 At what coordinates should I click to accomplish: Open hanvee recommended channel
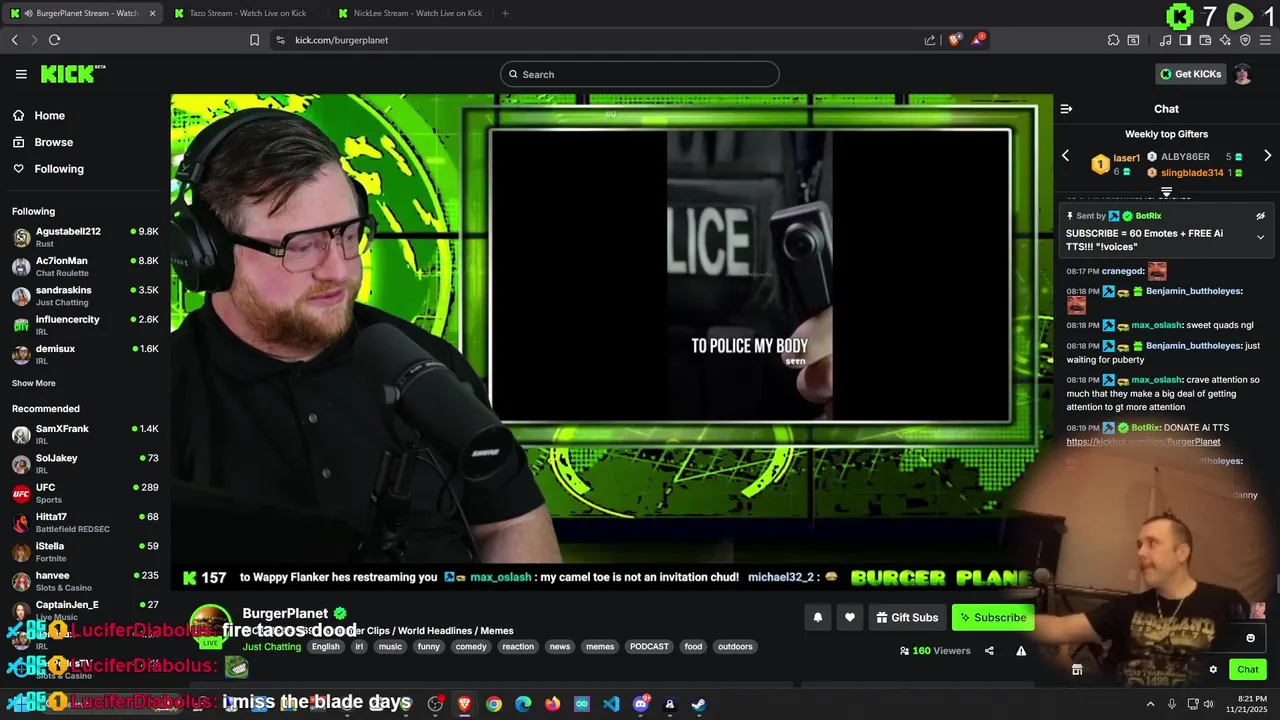point(85,581)
